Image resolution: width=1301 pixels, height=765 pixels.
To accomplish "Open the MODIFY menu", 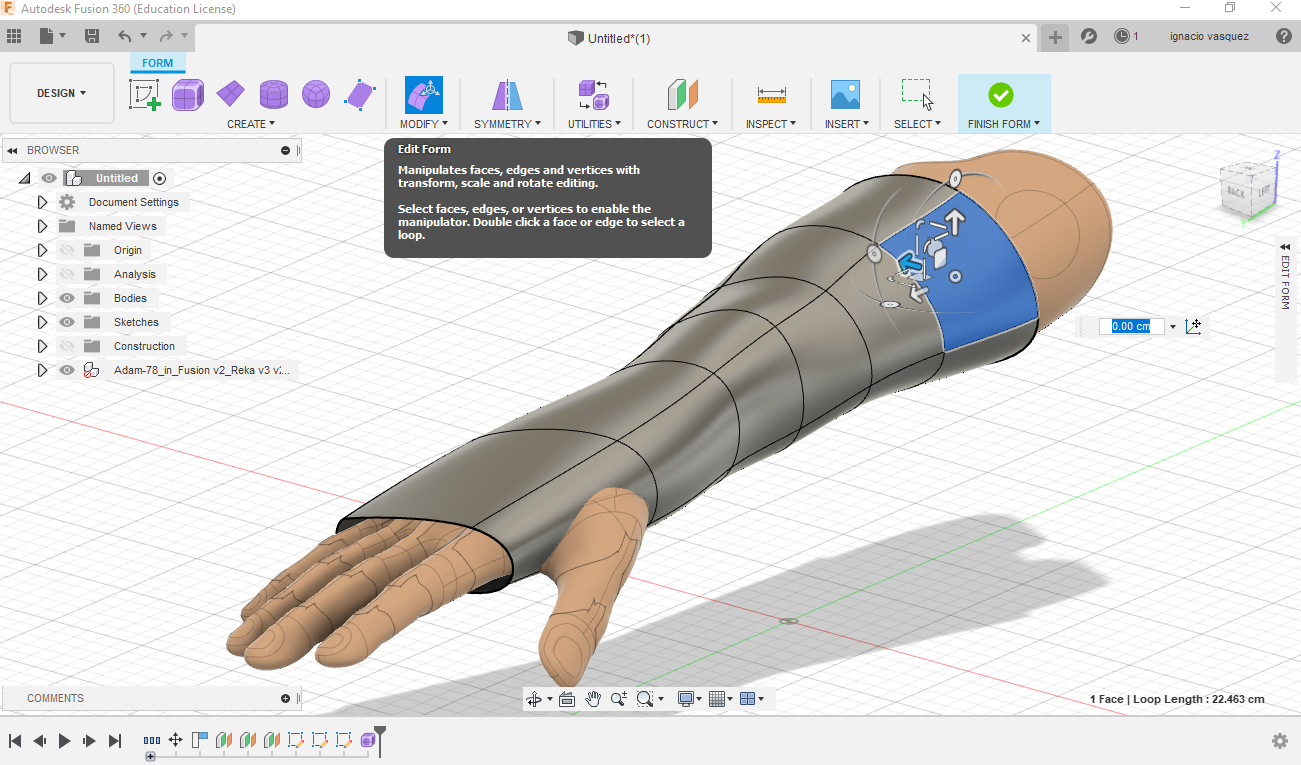I will pos(424,124).
